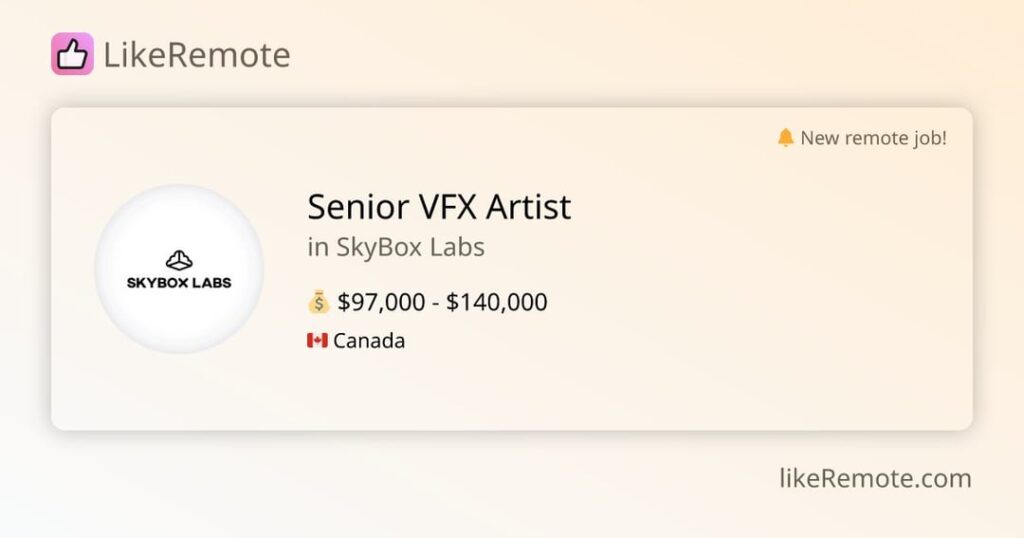
Task: Click the $97,000 minimum salary figure
Action: [381, 302]
